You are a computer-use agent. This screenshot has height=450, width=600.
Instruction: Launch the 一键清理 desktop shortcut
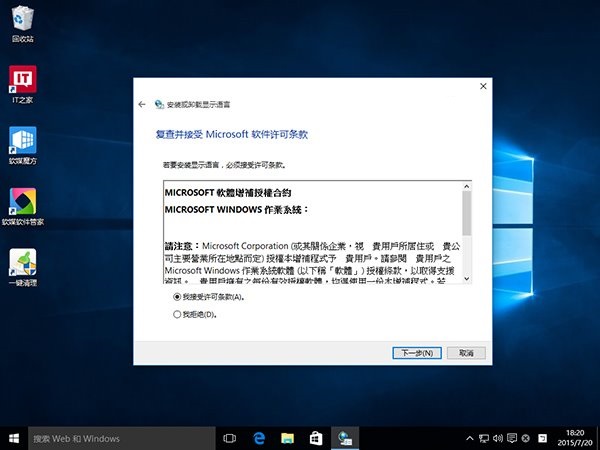pyautogui.click(x=23, y=267)
